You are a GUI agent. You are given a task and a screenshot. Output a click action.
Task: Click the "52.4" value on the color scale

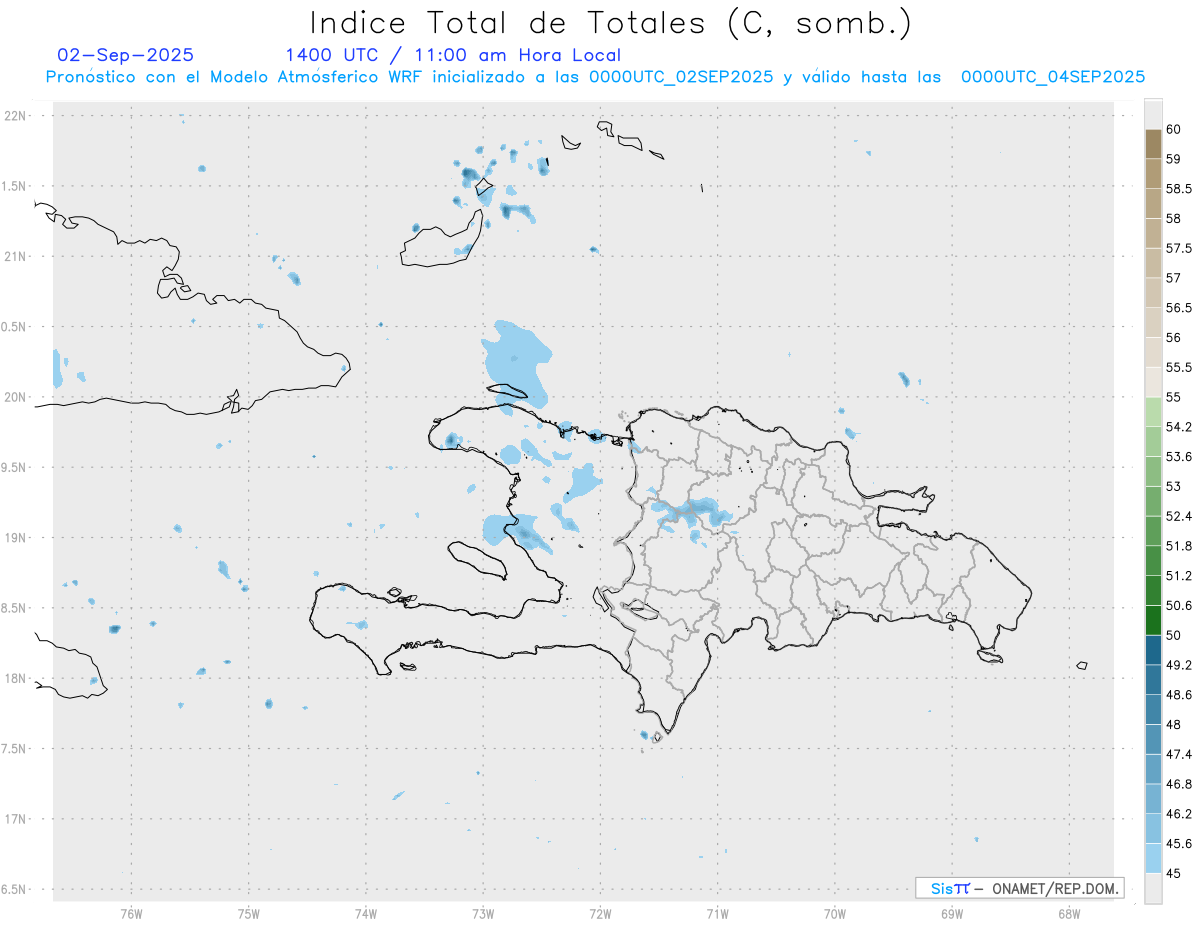tap(1178, 516)
